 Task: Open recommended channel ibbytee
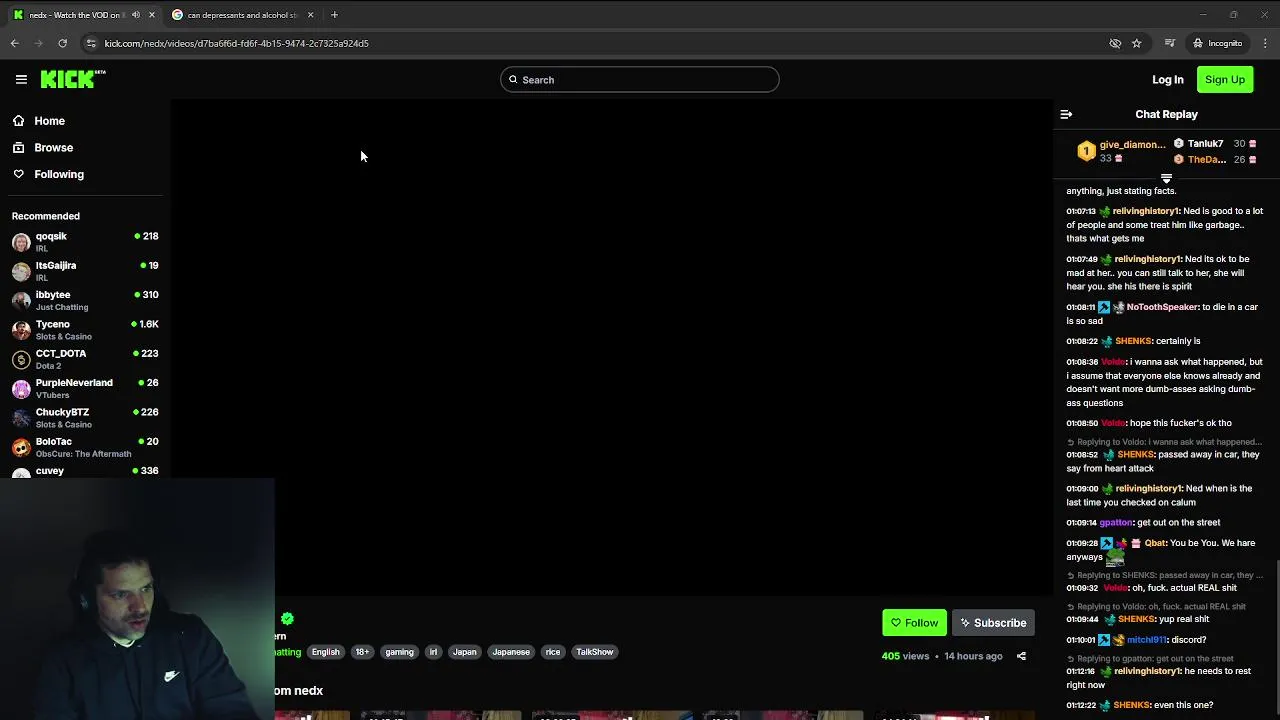(85, 300)
